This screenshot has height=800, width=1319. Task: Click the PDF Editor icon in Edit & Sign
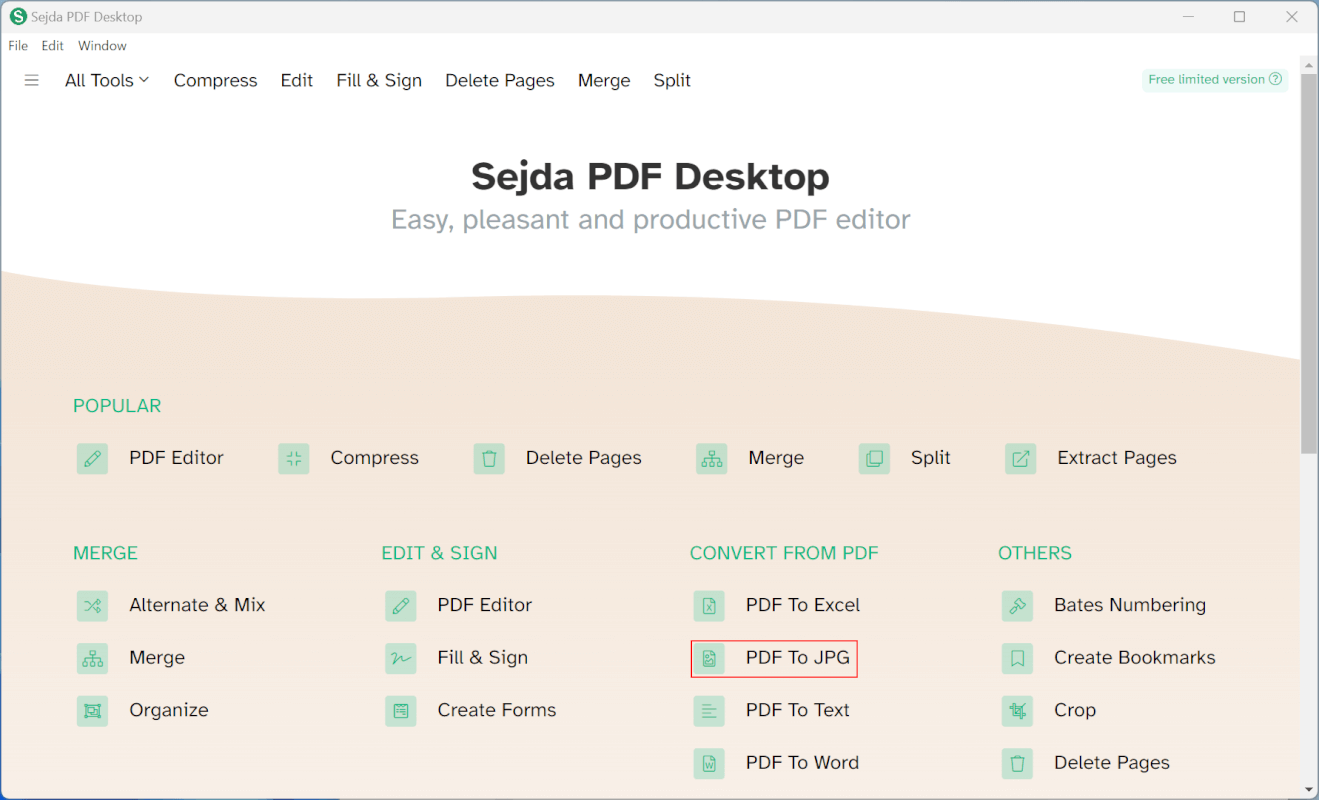[x=401, y=606]
